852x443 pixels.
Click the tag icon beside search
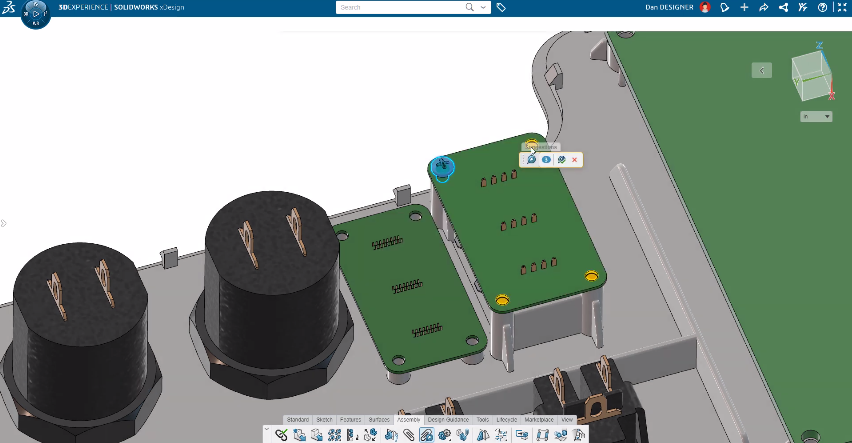point(501,7)
